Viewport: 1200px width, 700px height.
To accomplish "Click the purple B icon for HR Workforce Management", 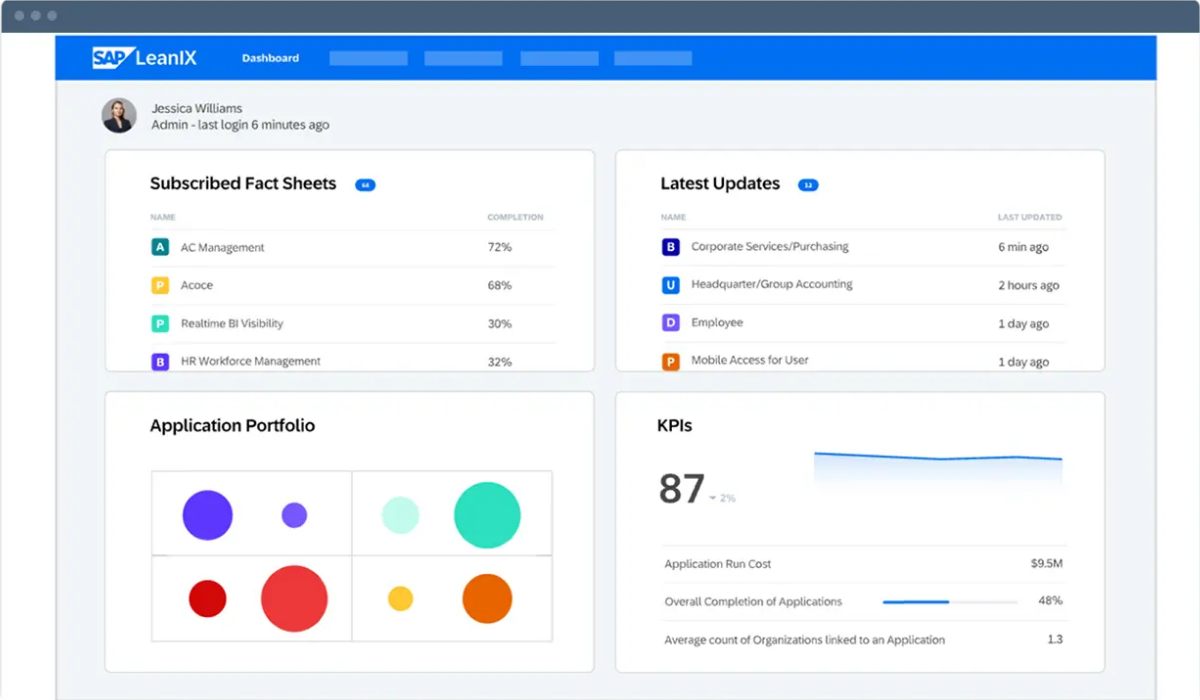I will (160, 361).
